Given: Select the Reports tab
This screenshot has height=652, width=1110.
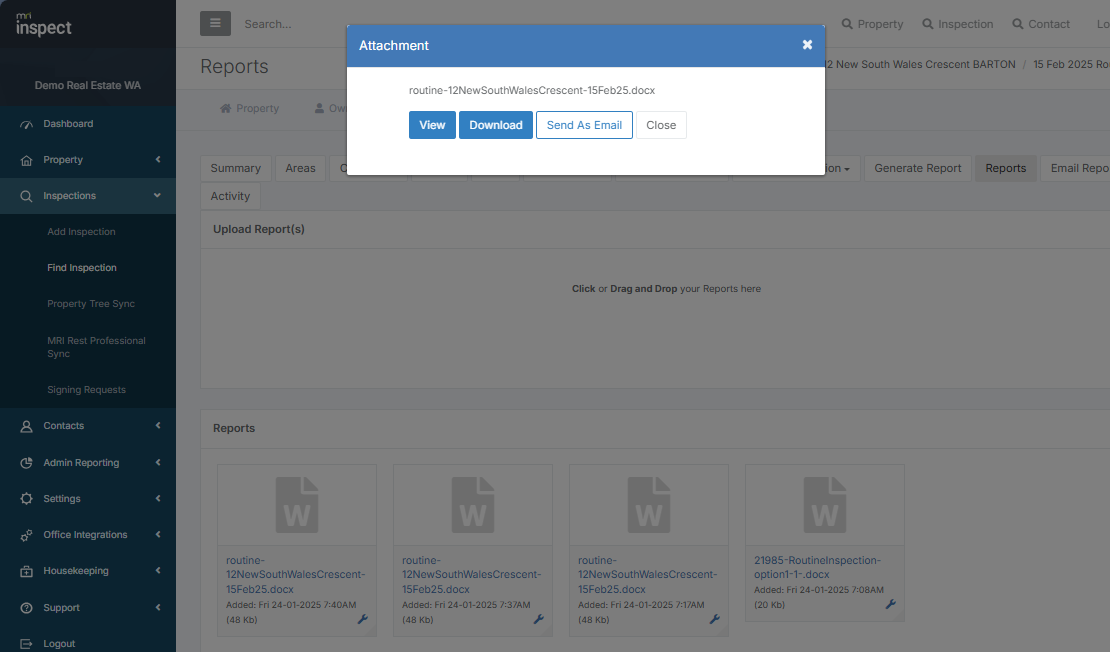Looking at the screenshot, I should coord(1005,168).
